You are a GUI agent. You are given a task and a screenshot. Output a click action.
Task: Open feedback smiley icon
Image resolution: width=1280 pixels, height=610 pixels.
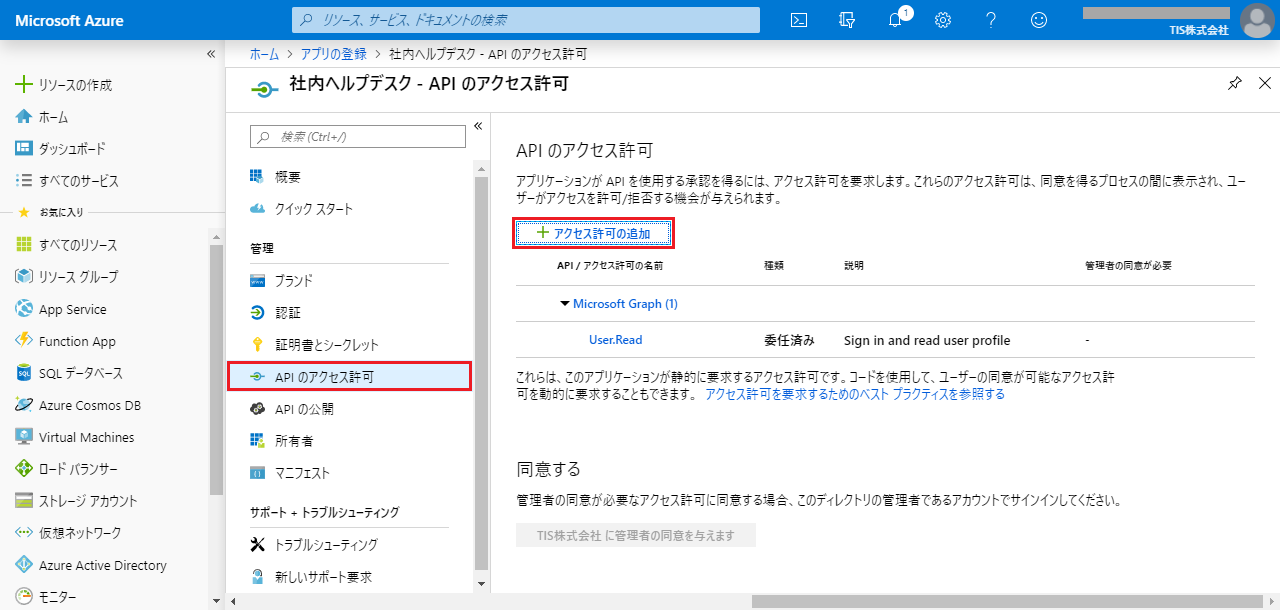[x=1039, y=20]
